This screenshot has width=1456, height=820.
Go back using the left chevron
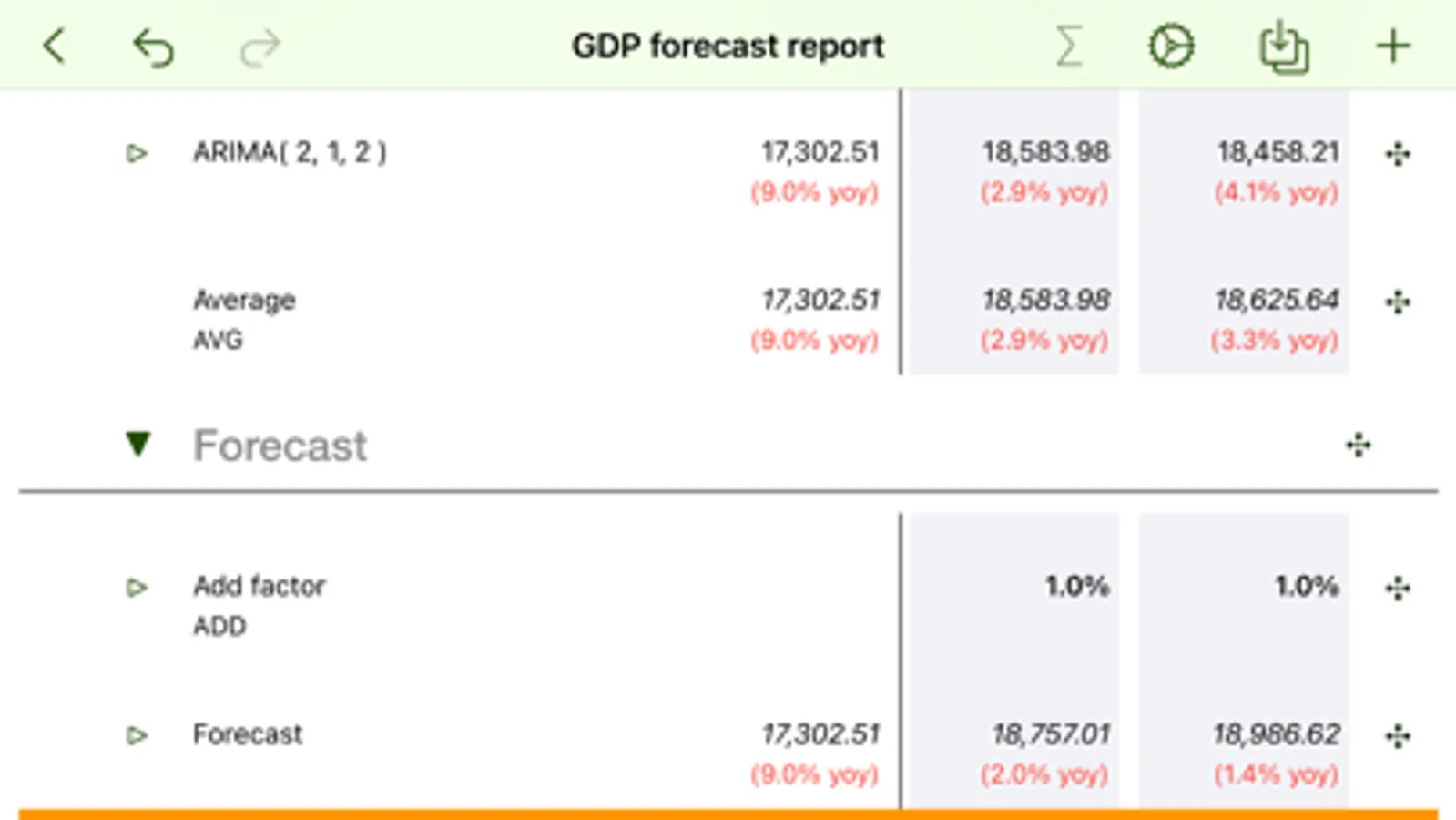coord(55,46)
